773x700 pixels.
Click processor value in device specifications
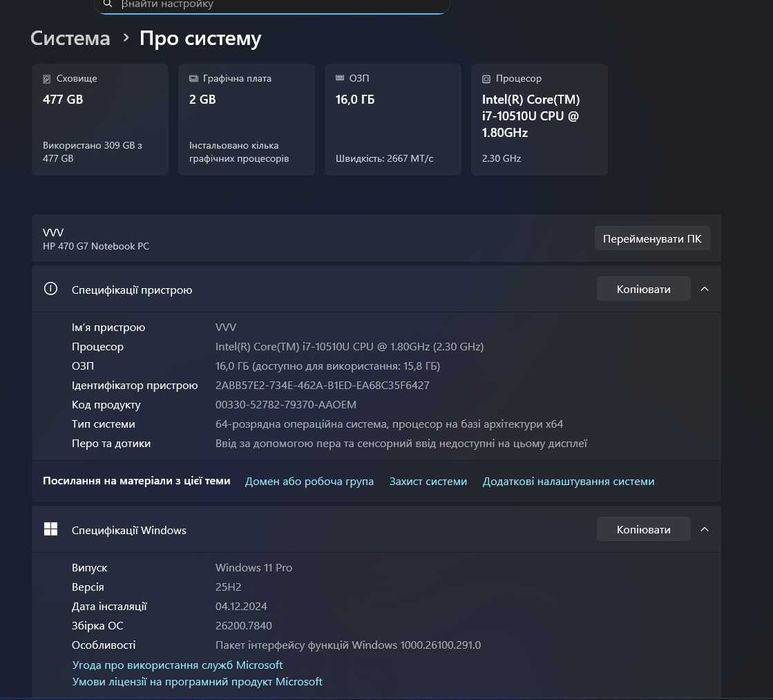pos(350,347)
